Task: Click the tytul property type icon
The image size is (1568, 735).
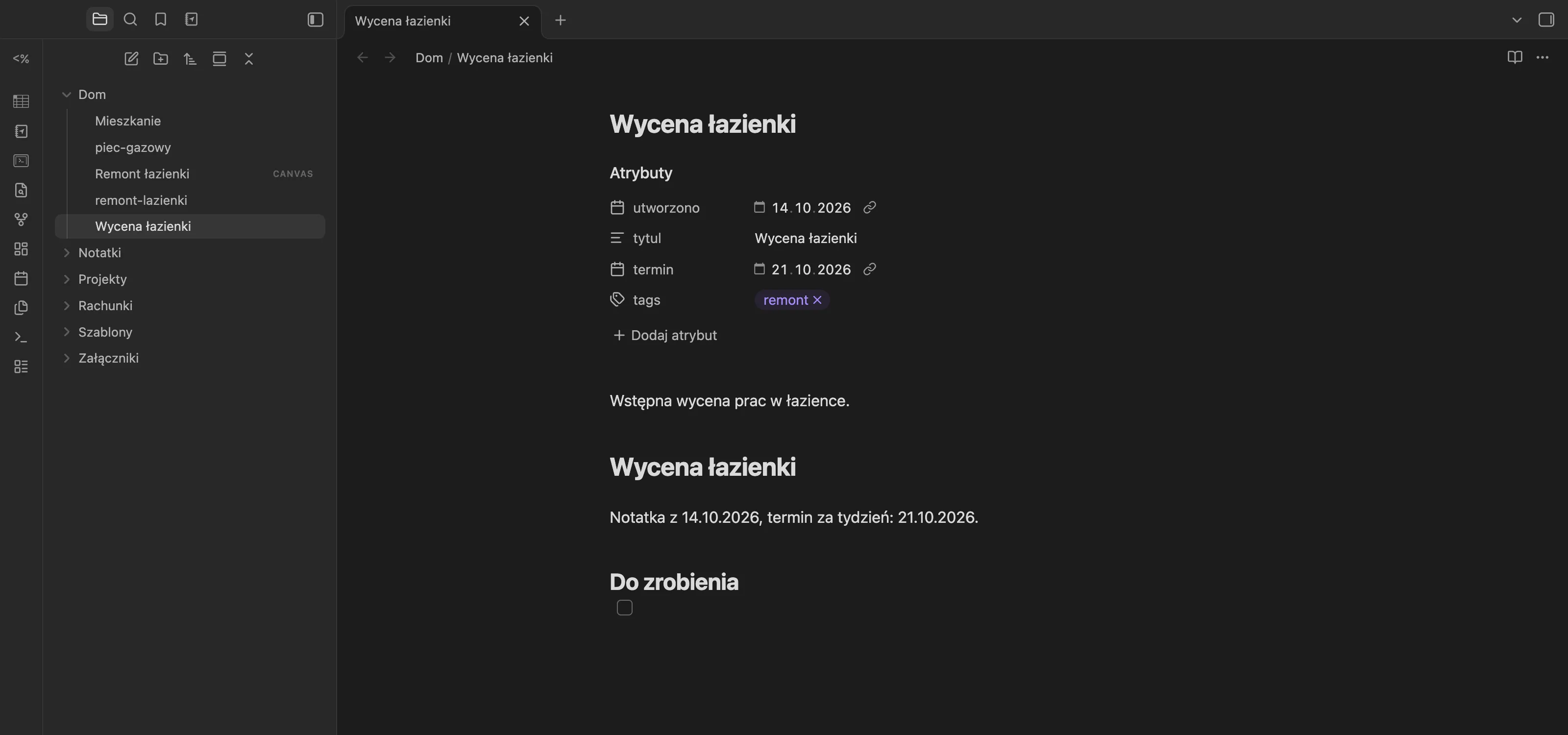Action: point(617,239)
